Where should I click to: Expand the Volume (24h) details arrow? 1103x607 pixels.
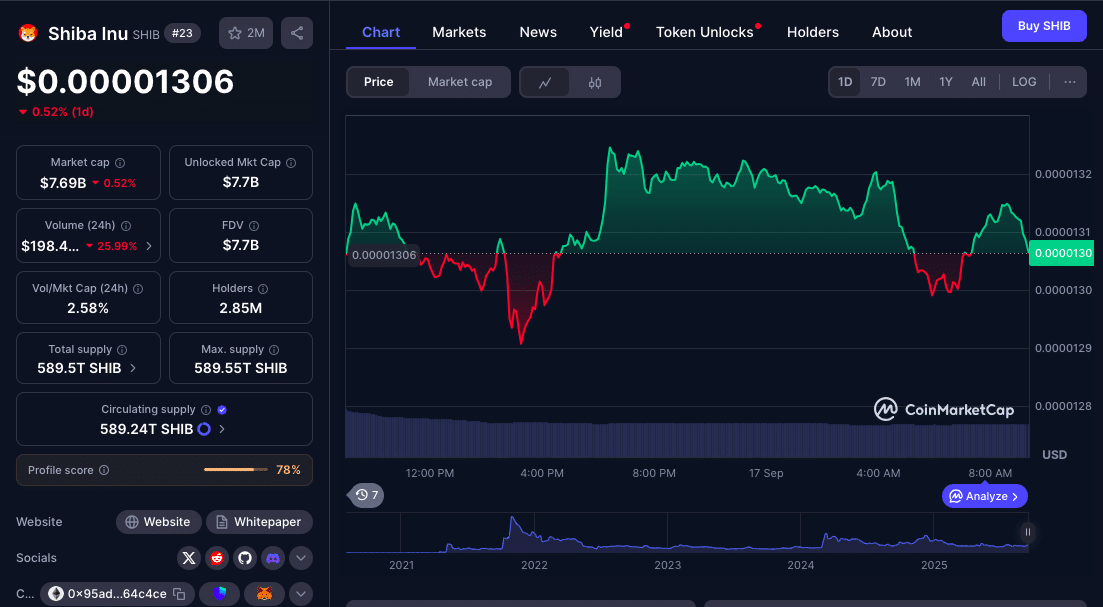(148, 246)
